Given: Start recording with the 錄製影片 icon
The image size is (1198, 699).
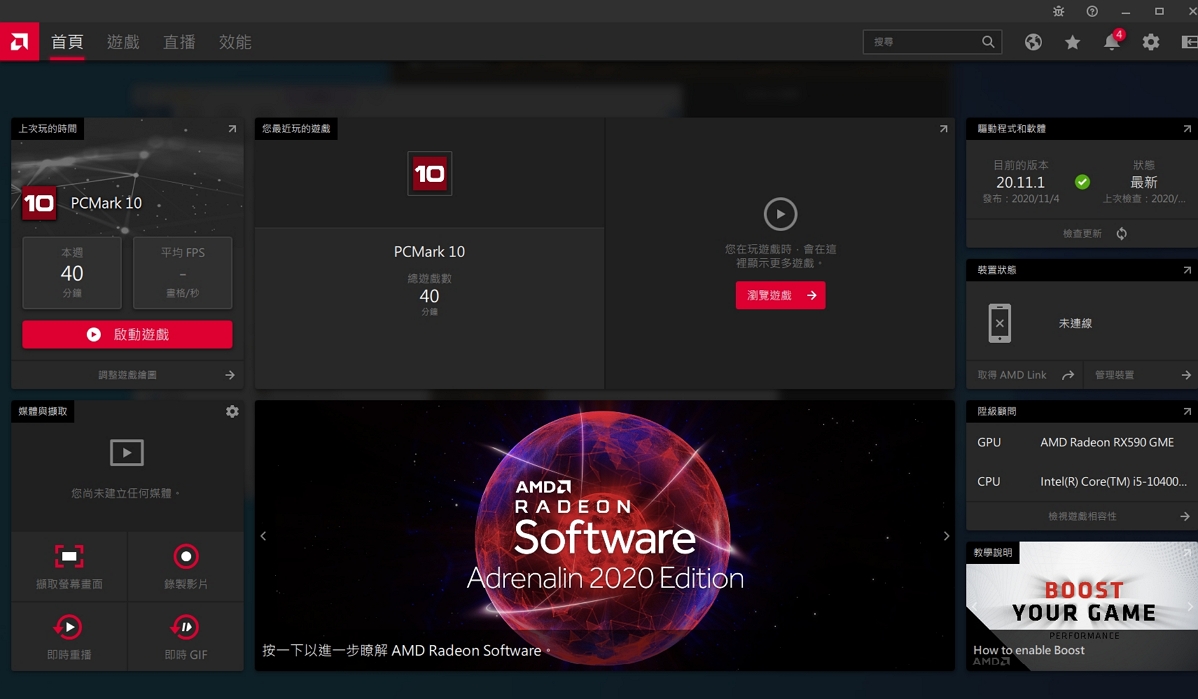Looking at the screenshot, I should click(x=186, y=556).
